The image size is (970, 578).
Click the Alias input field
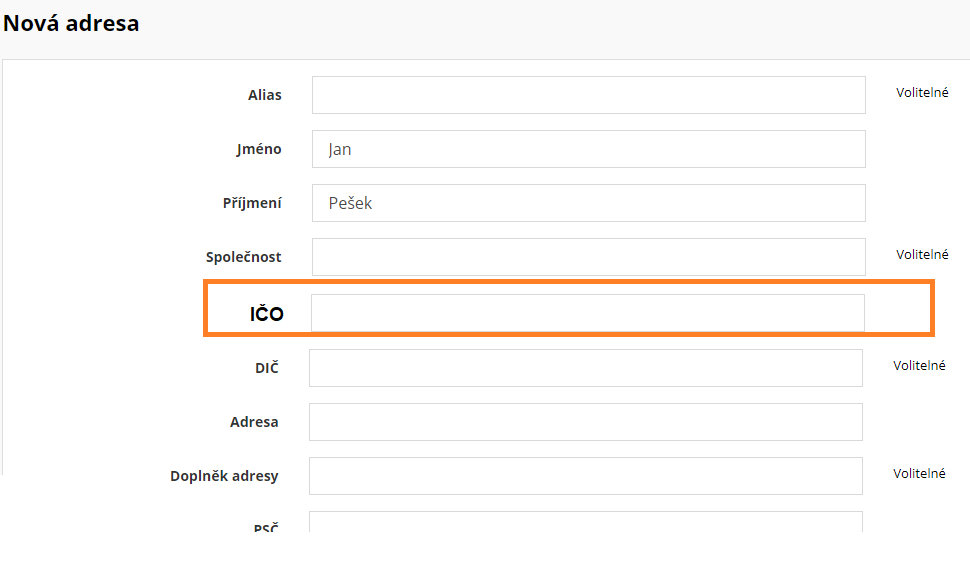588,95
